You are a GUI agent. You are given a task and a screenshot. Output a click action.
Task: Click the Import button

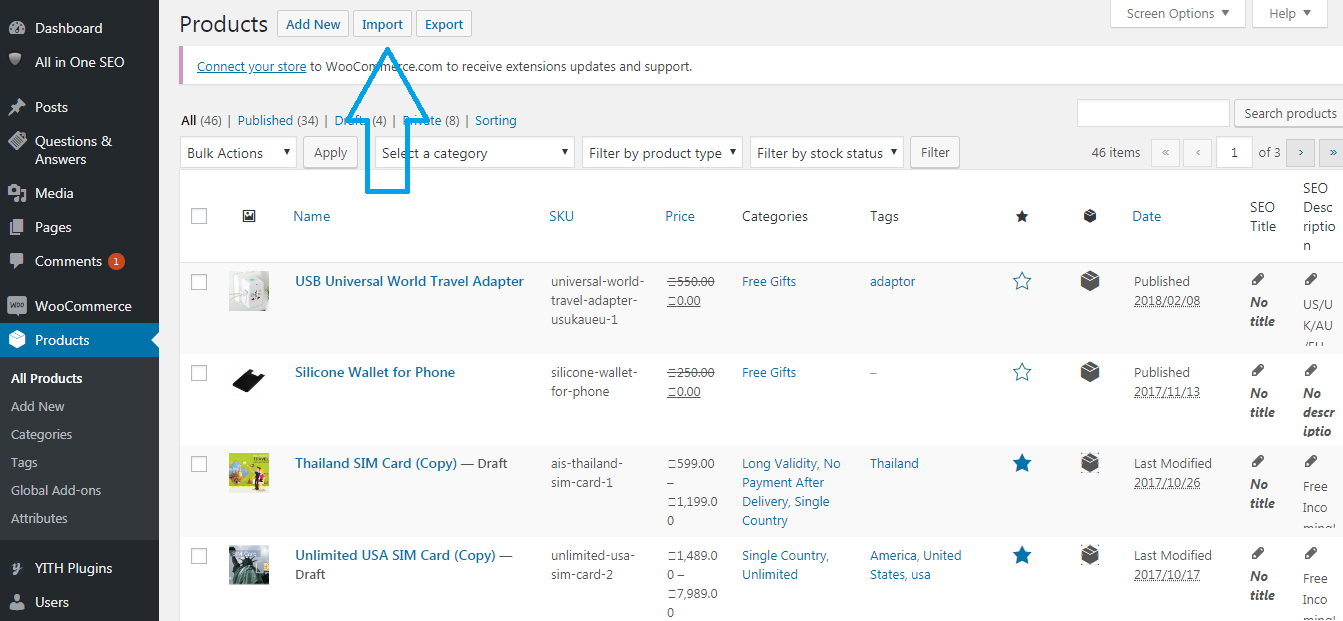(x=382, y=25)
